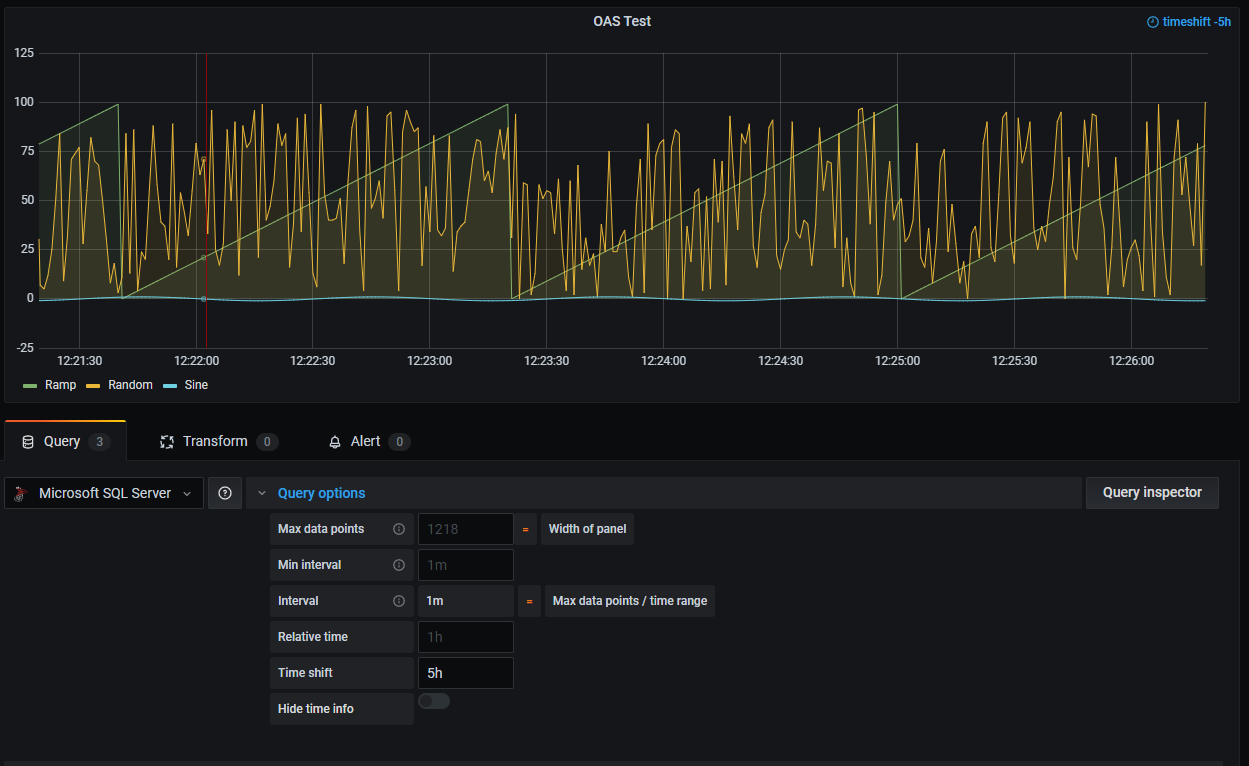Click the Transform shuffle icon

[166, 440]
